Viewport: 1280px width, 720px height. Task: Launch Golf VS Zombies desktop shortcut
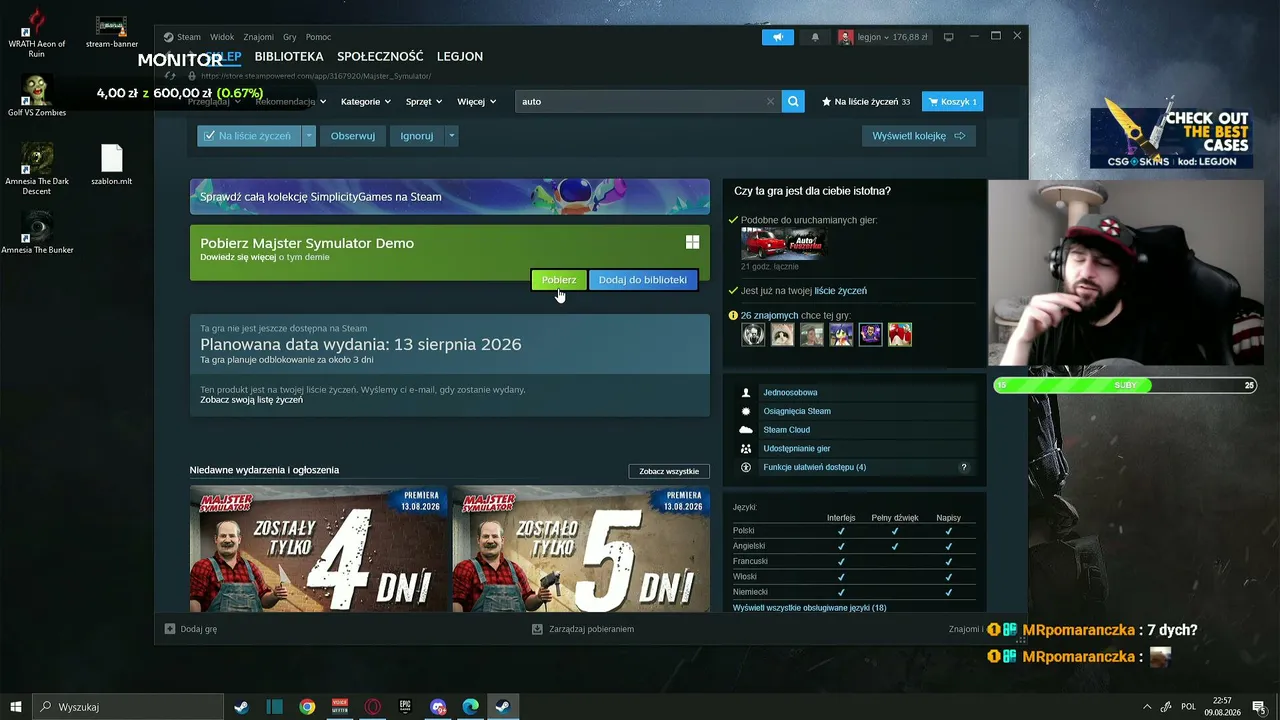[37, 96]
